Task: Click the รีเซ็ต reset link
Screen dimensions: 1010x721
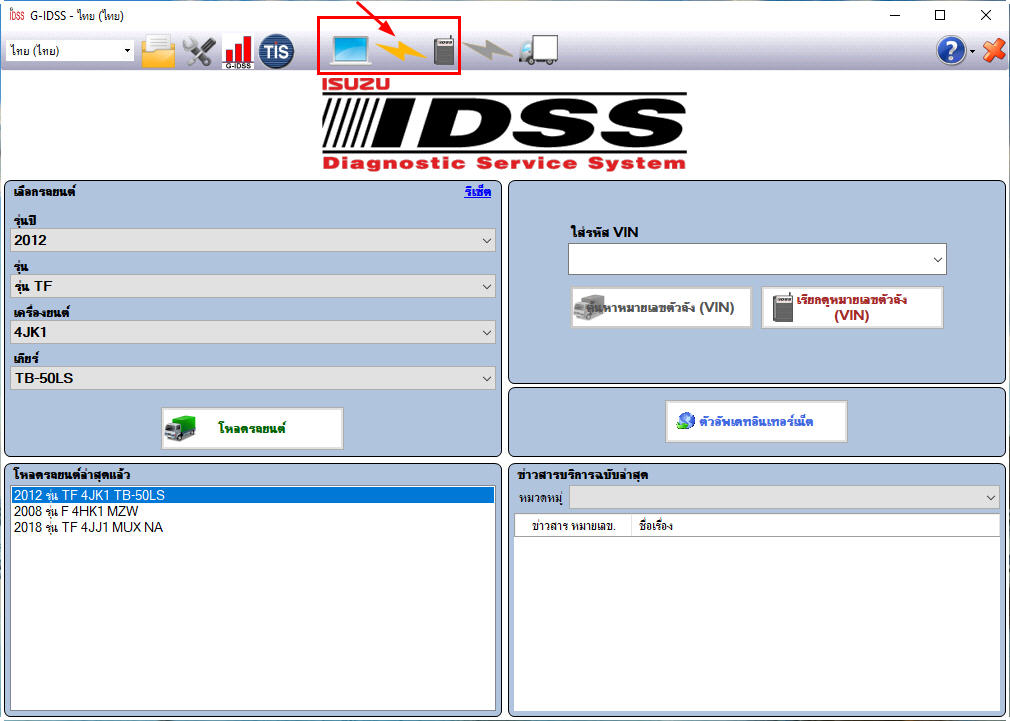Action: (477, 192)
